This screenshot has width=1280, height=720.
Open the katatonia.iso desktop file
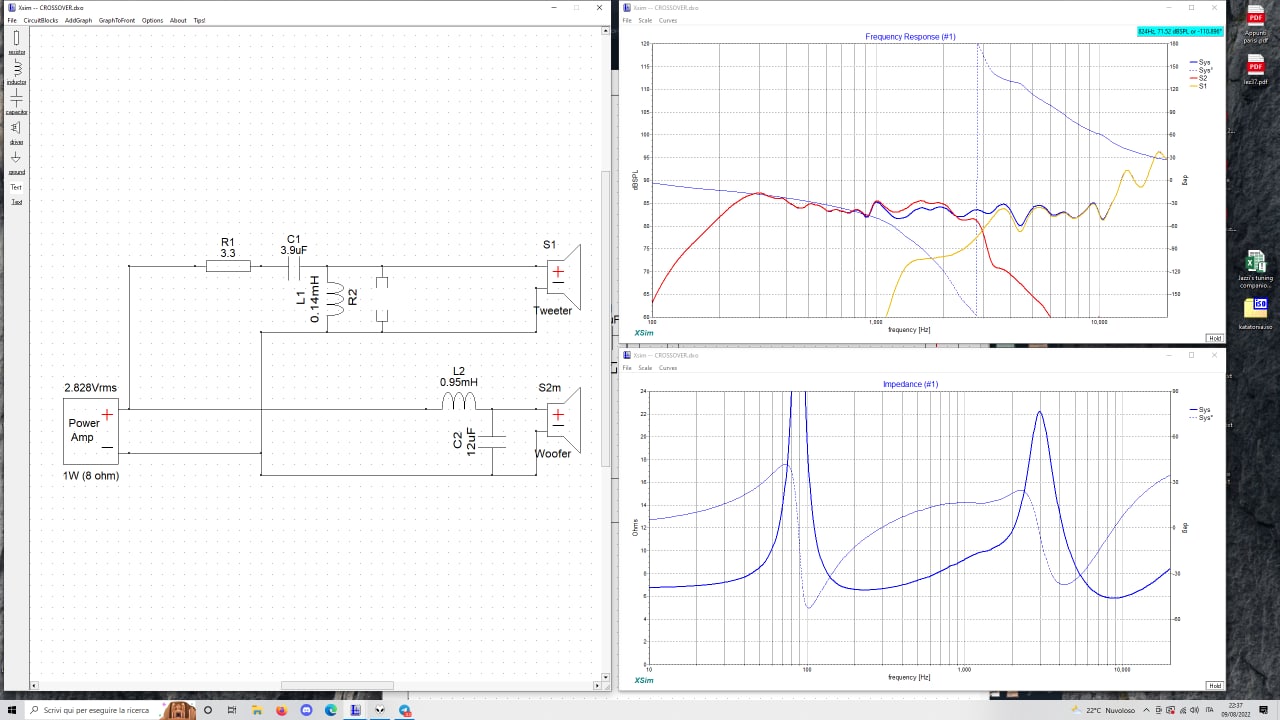tap(1255, 313)
